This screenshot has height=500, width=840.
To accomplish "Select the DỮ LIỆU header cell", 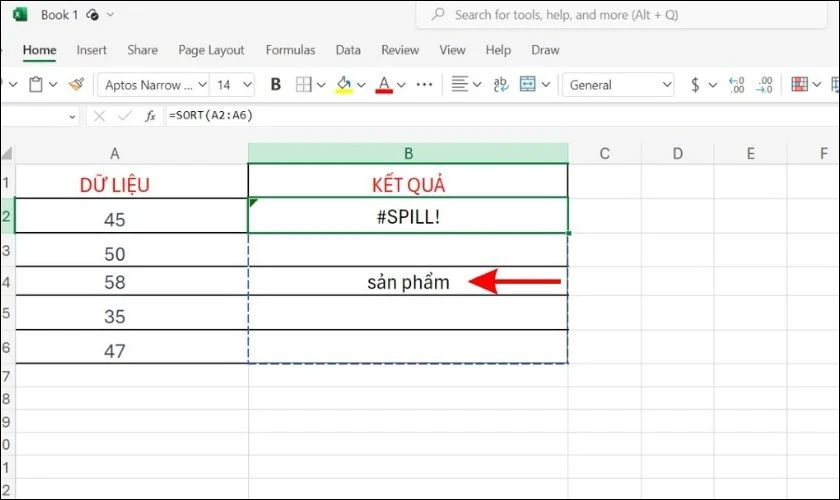I will point(132,181).
